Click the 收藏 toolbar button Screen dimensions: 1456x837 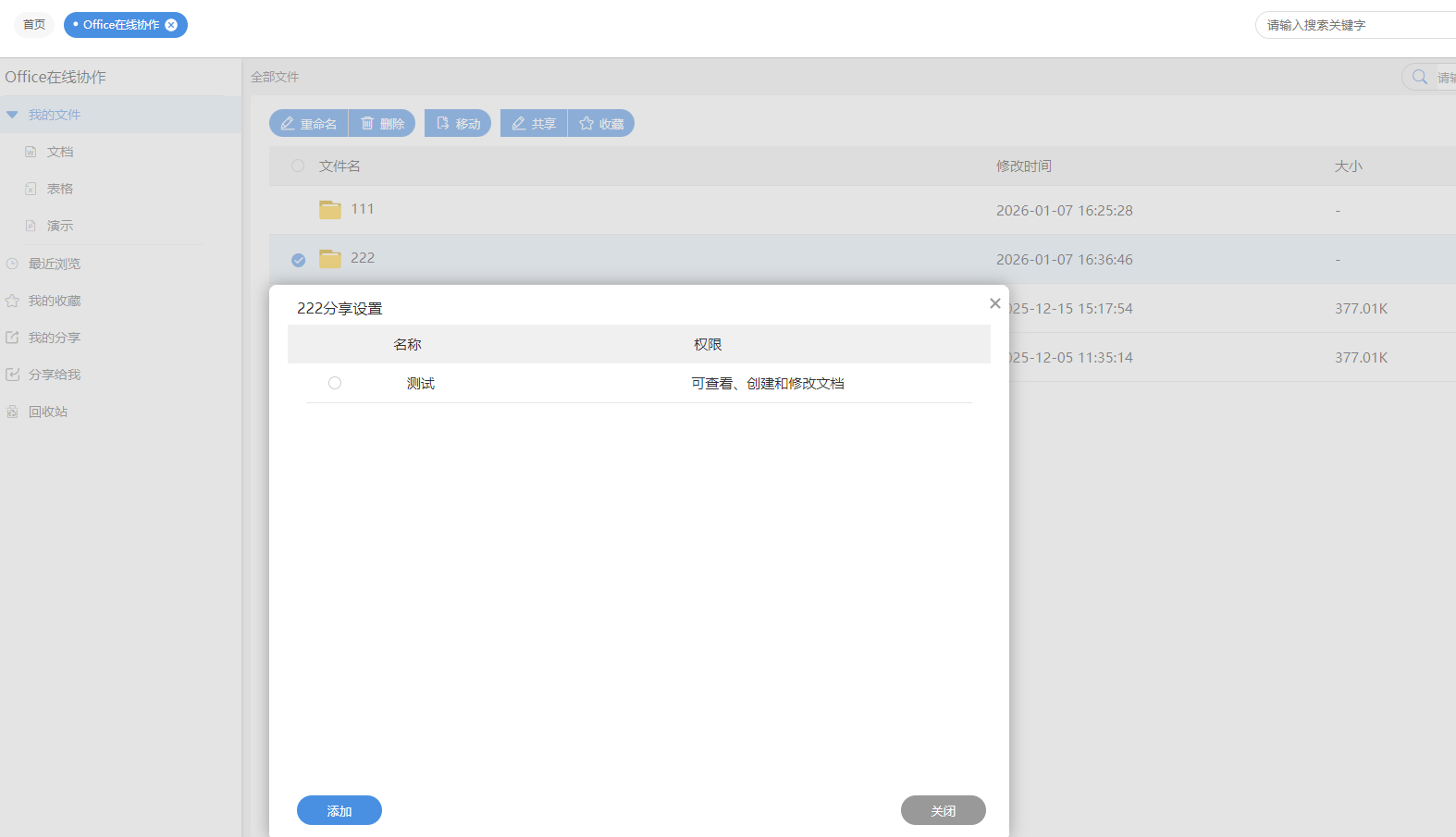tap(601, 123)
